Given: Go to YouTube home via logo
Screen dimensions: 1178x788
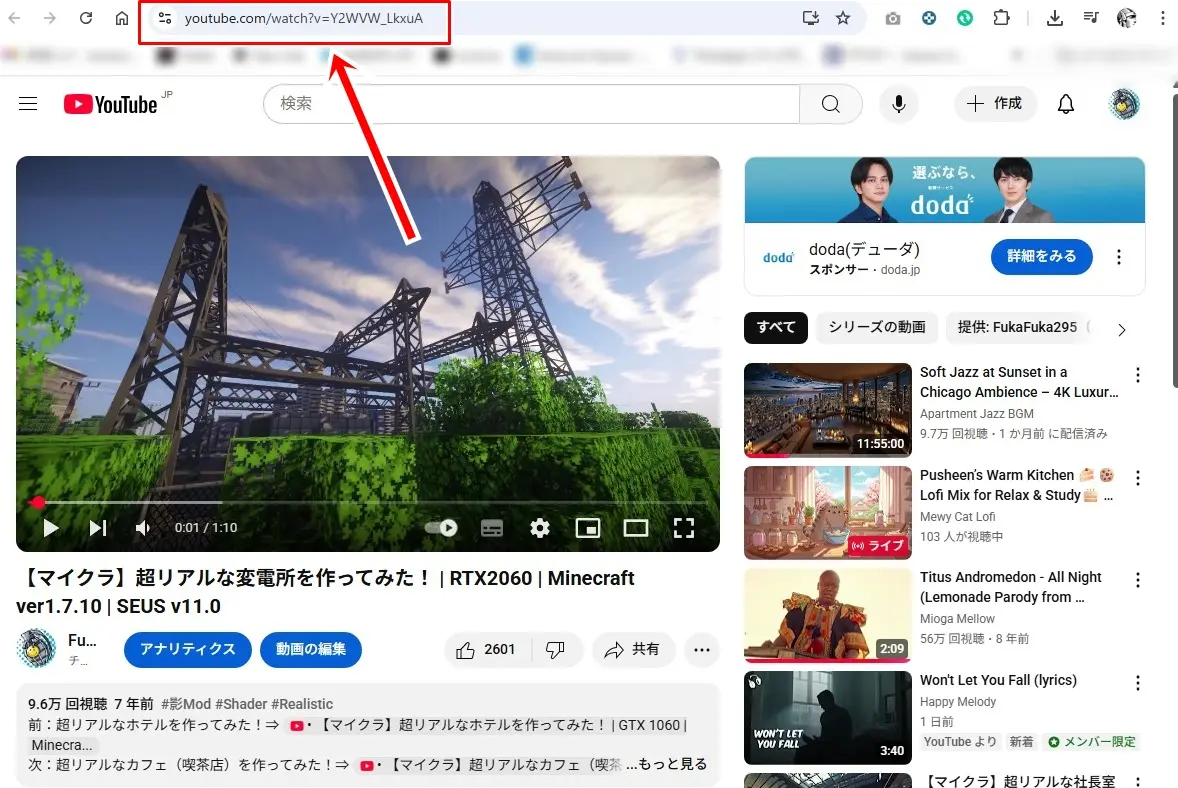Looking at the screenshot, I should [x=111, y=104].
